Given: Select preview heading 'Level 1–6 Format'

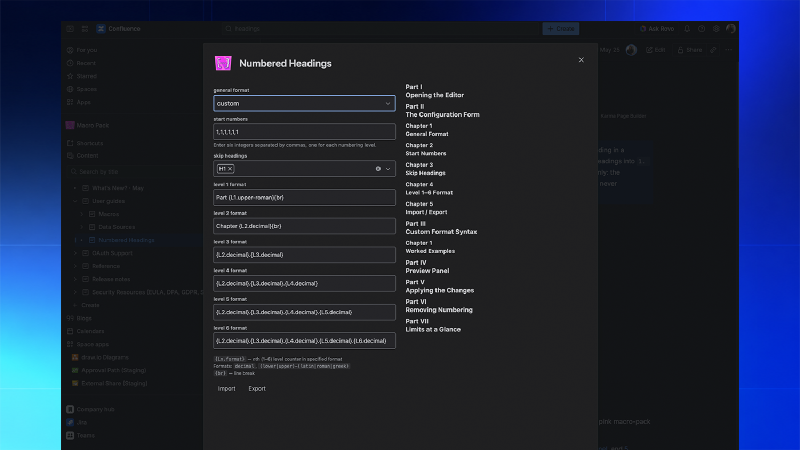Looking at the screenshot, I should coord(429,193).
